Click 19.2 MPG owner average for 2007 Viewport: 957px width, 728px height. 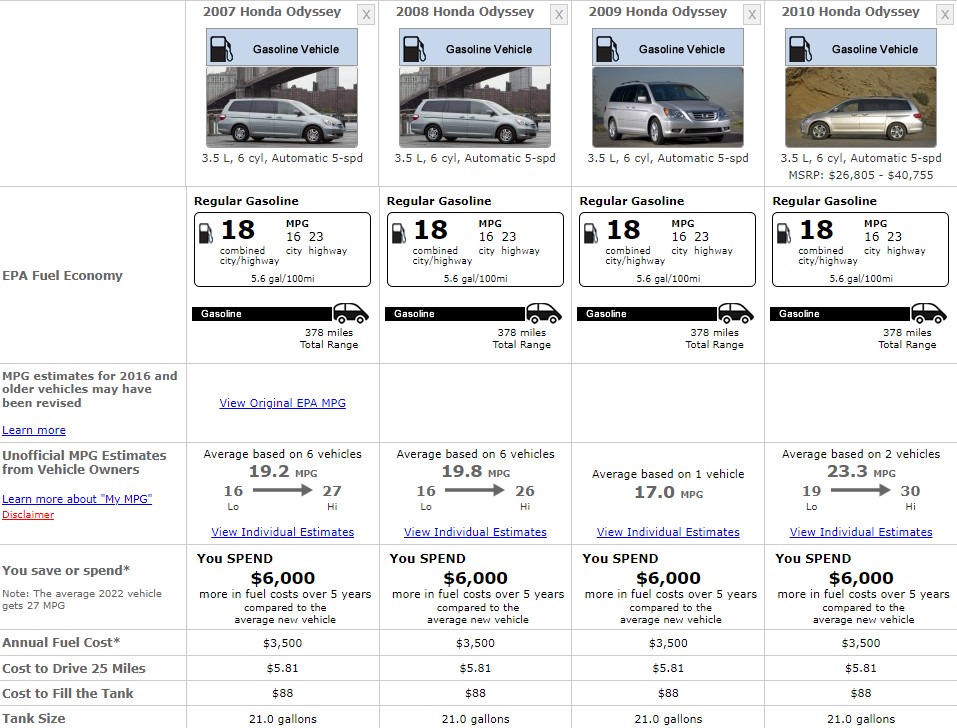click(283, 472)
